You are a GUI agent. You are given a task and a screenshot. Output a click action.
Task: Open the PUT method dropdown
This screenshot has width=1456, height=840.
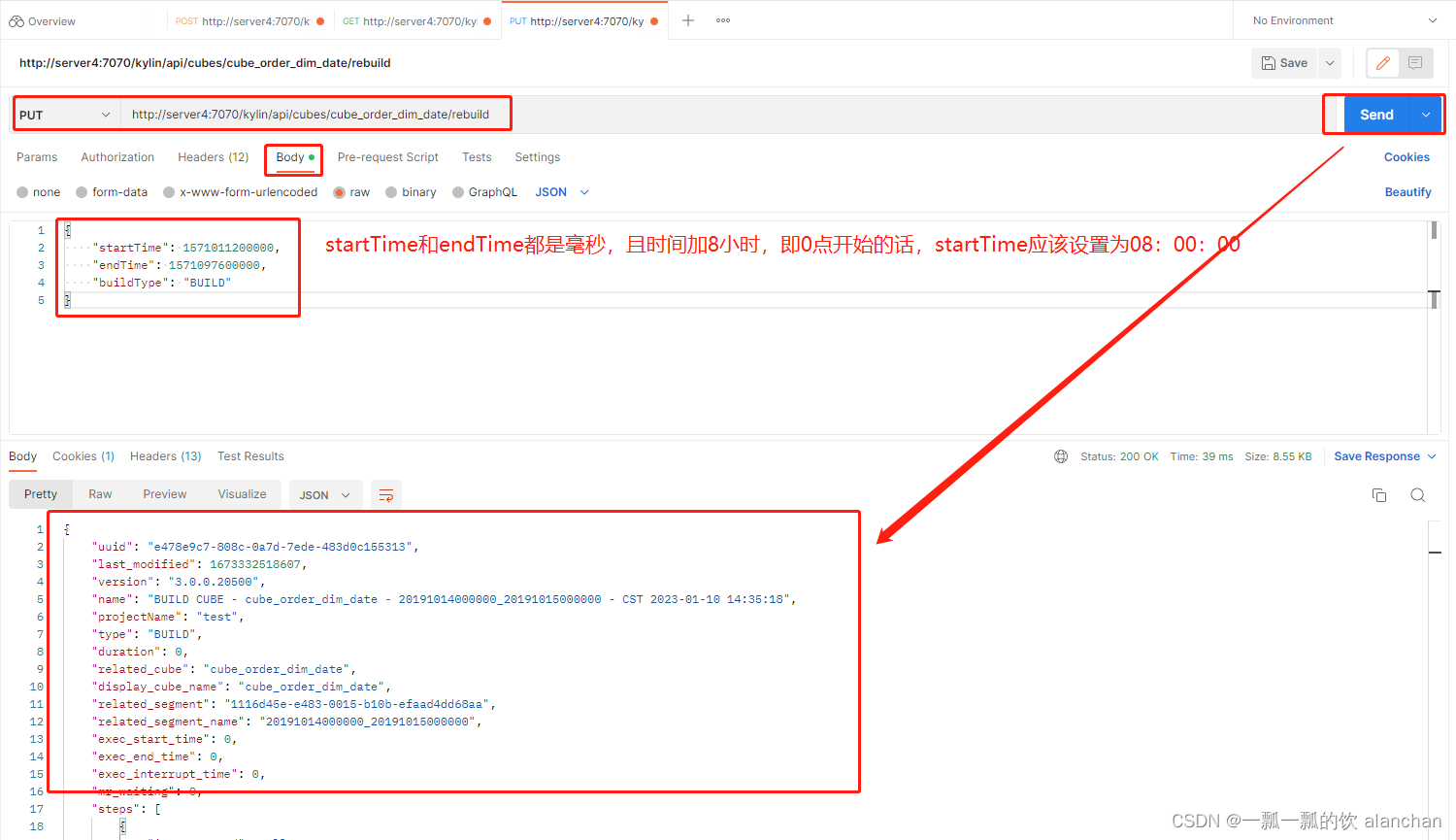coord(65,115)
